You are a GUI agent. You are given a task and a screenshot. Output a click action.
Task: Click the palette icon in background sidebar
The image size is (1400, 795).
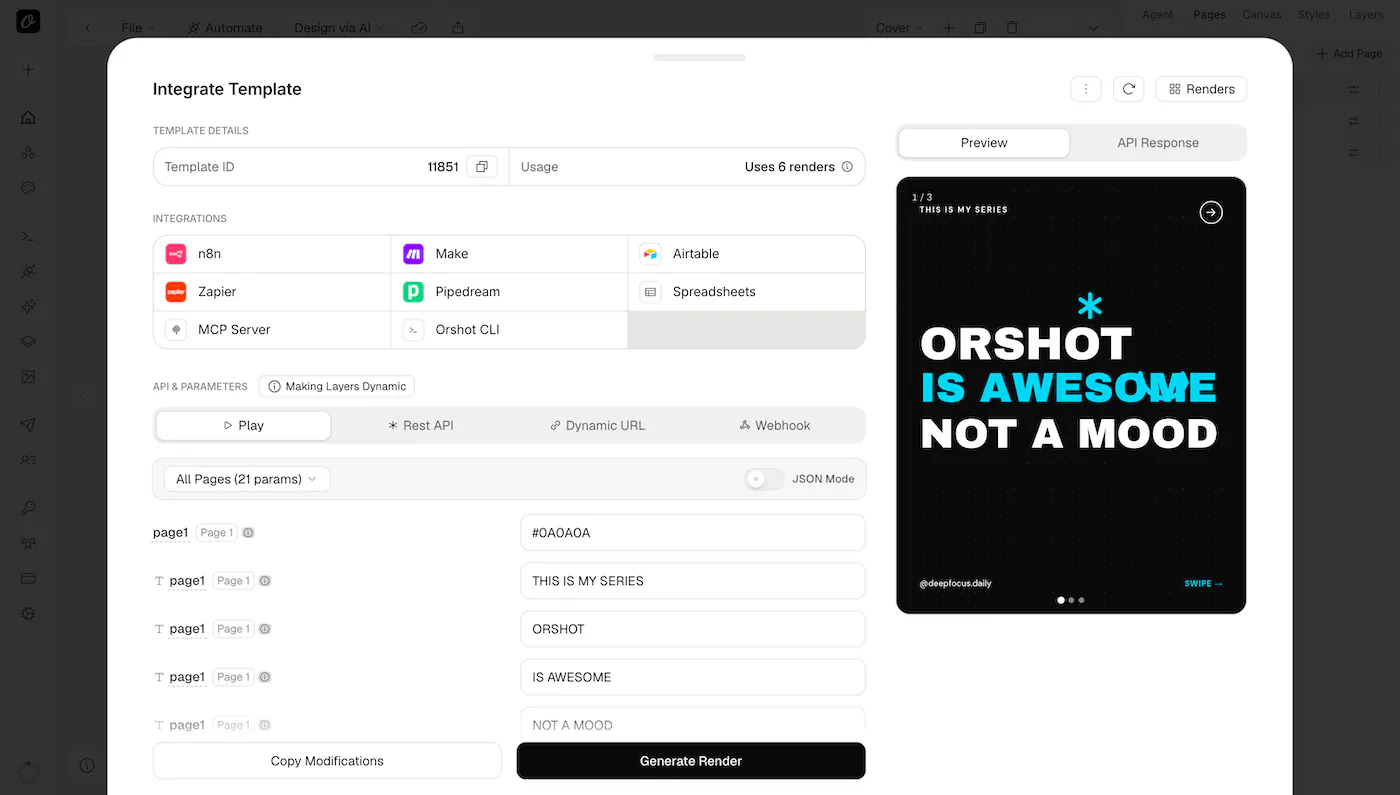(x=28, y=188)
